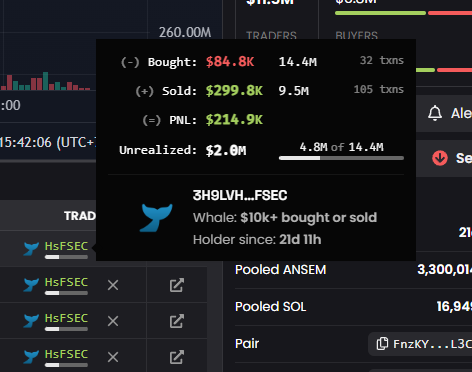Click whale icon in second HsFSEC row
472x372 pixels.
tap(31, 285)
